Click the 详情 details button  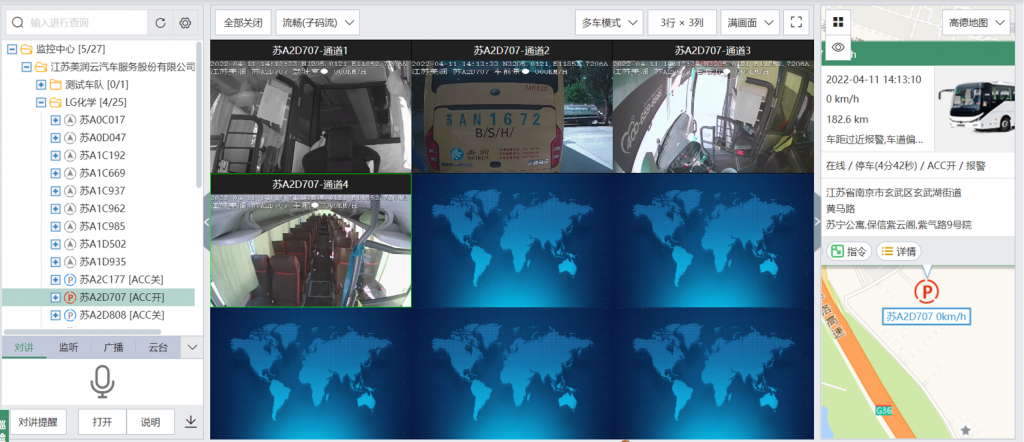point(899,251)
